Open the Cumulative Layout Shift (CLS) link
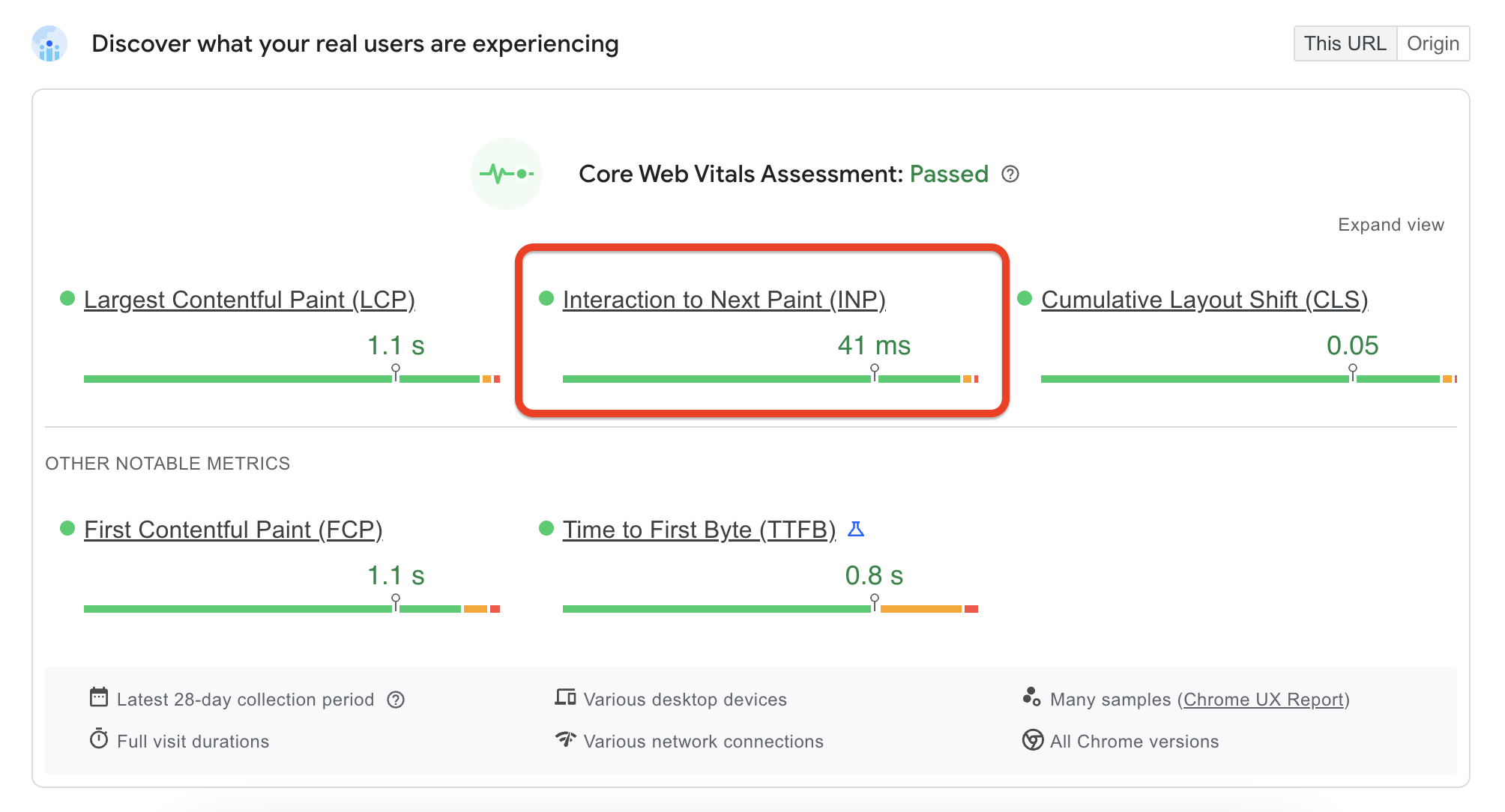Image resolution: width=1505 pixels, height=812 pixels. (x=1204, y=300)
